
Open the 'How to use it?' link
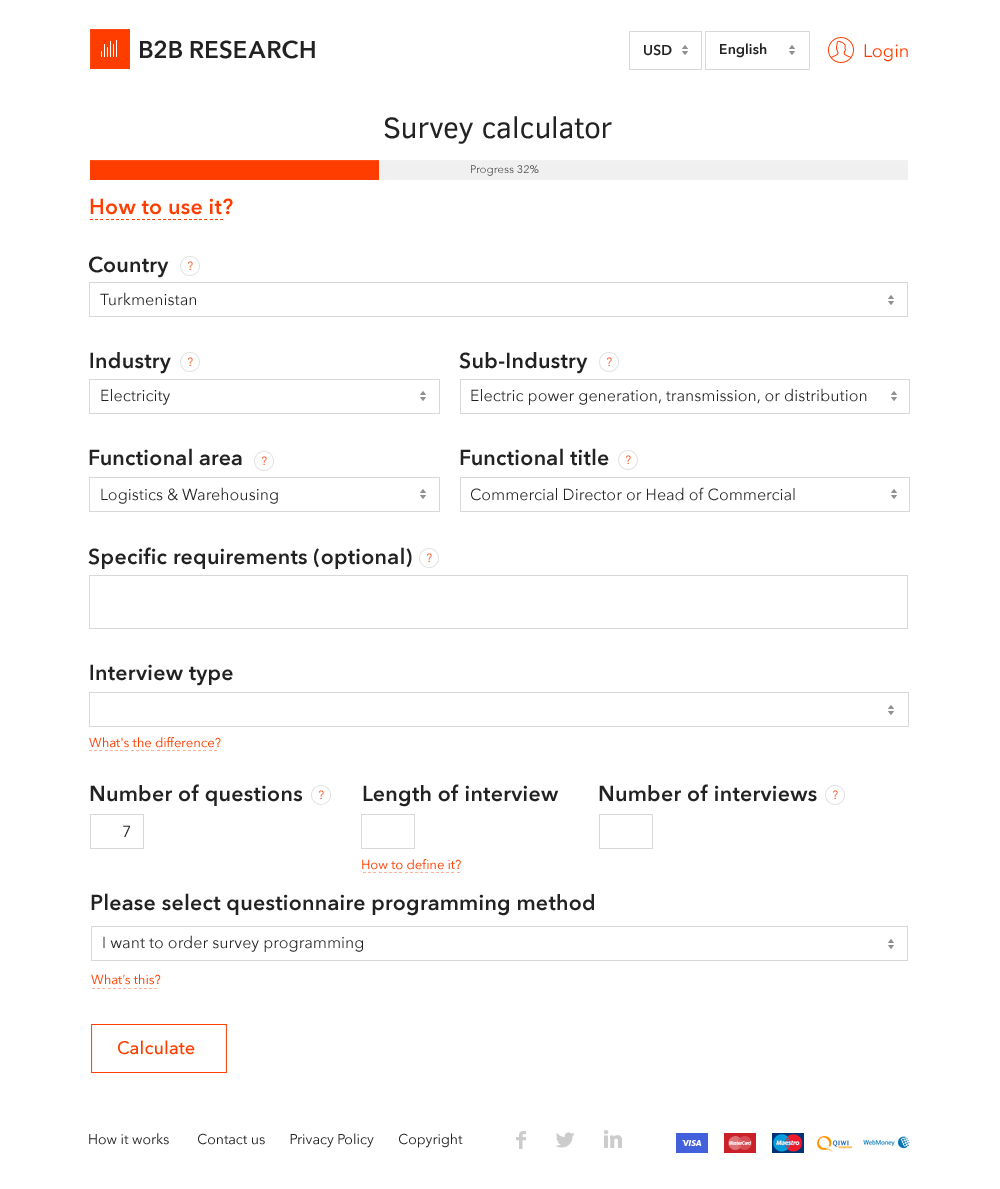coord(161,208)
